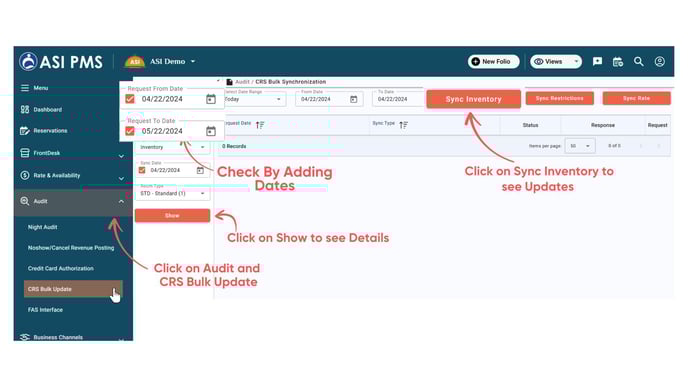Click the Sync Inventory button
Viewport: 688px width, 387px height.
pyautogui.click(x=473, y=99)
